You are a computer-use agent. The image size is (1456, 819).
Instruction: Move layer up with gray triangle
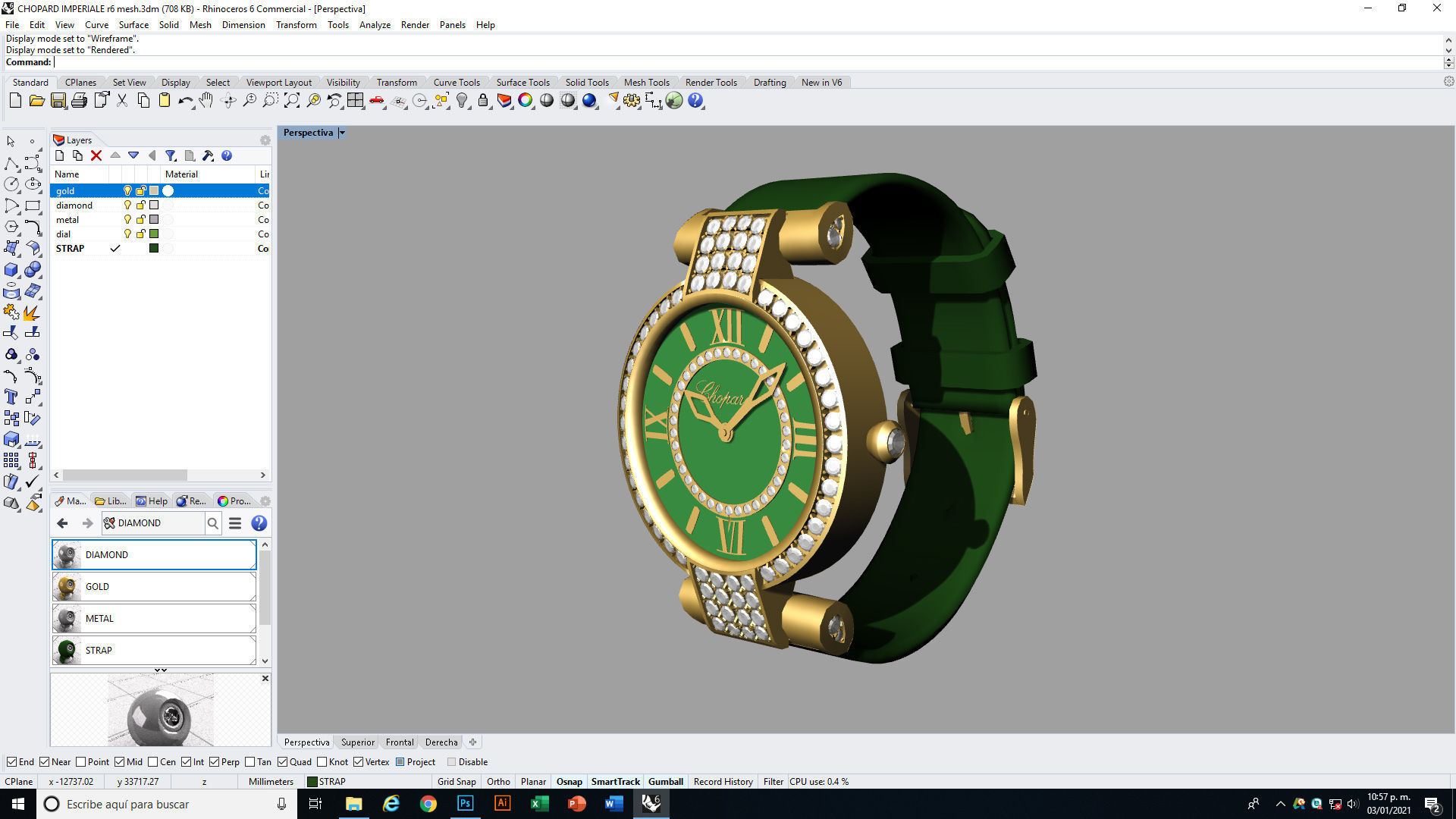coord(115,155)
